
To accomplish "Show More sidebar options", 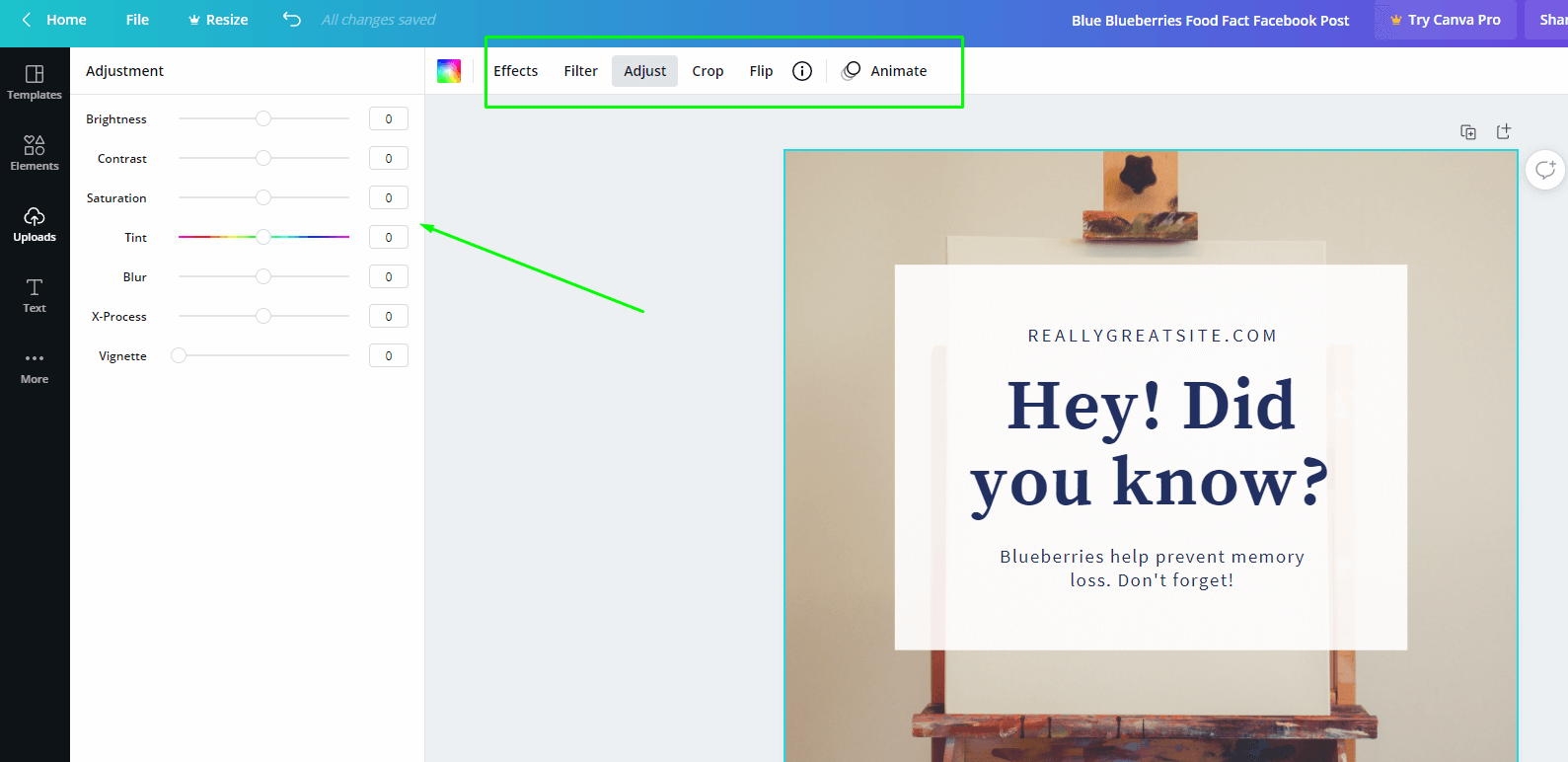I will [35, 366].
